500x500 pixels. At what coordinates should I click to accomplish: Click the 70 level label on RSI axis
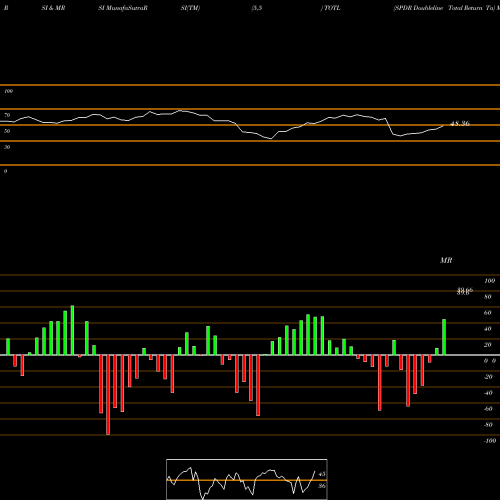(7, 115)
